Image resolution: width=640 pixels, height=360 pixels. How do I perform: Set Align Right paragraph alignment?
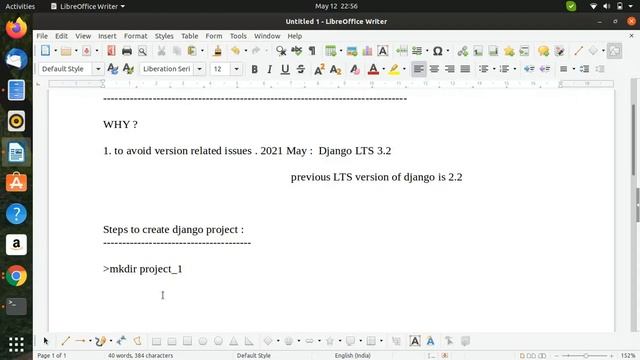click(450, 69)
